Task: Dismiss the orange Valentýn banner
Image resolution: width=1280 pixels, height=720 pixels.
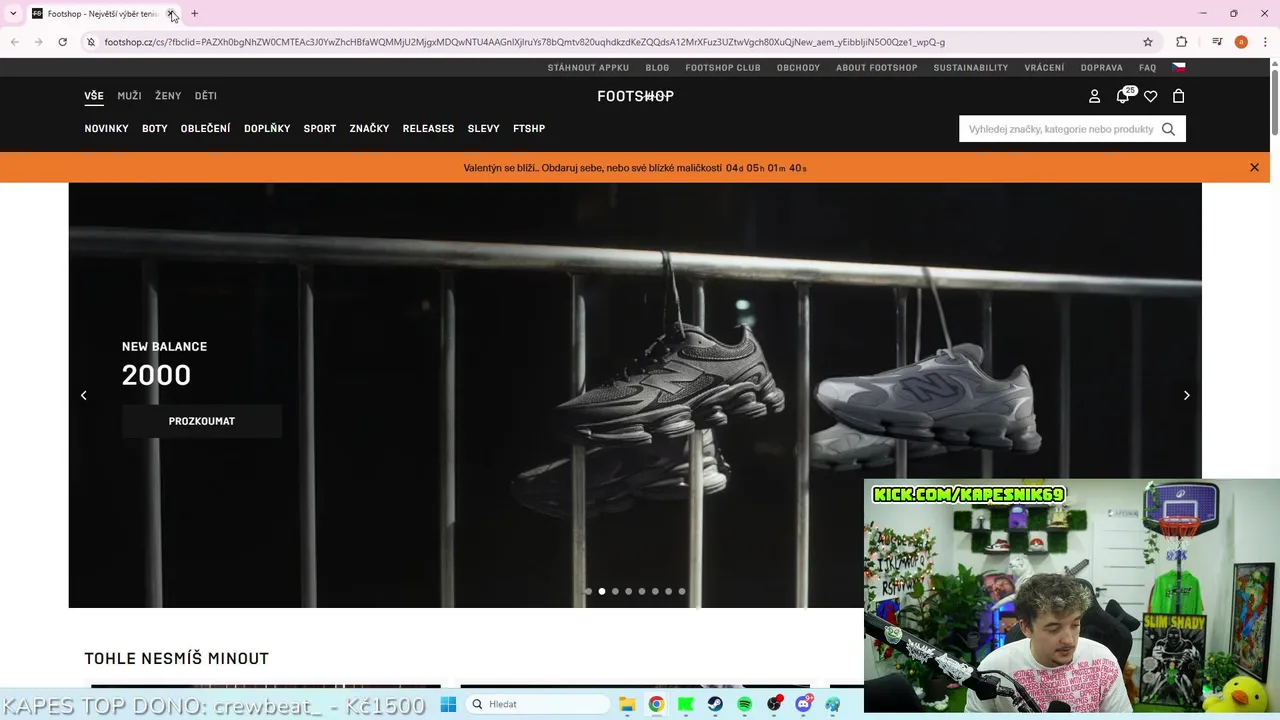Action: pos(1254,167)
